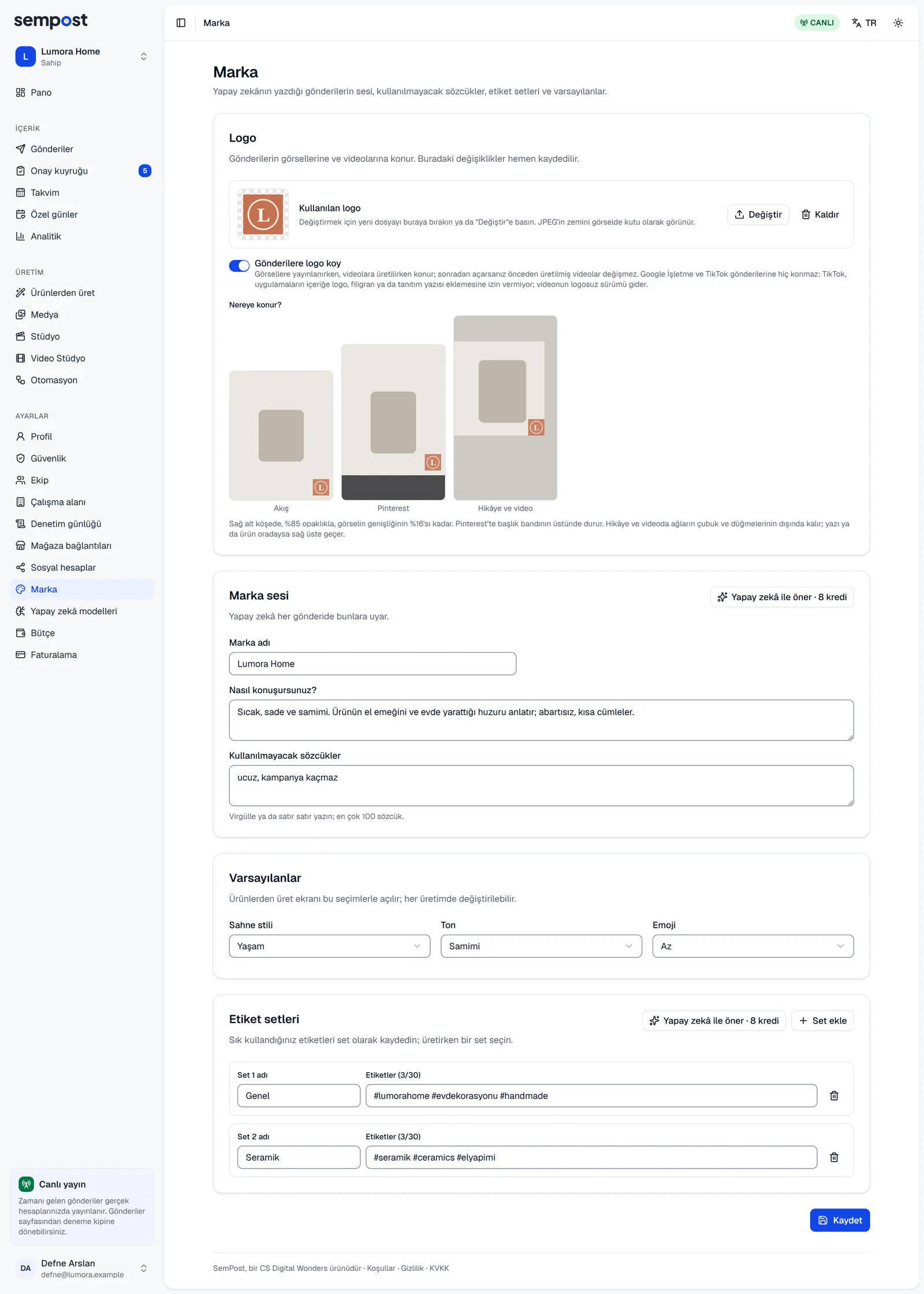Toggle Gönderilere logo koy switch
Image resolution: width=924 pixels, height=1294 pixels.
[x=239, y=265]
